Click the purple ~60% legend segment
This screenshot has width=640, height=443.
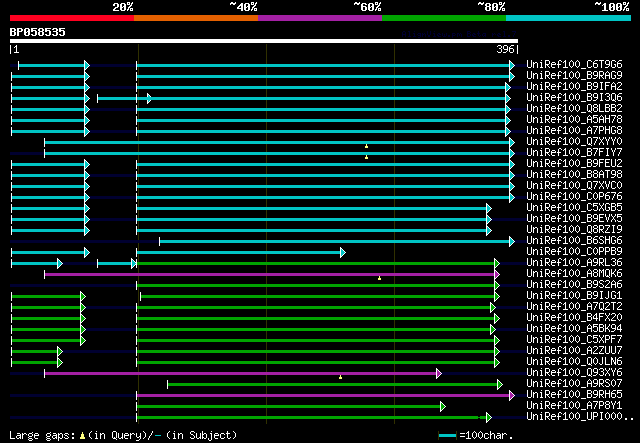point(320,18)
